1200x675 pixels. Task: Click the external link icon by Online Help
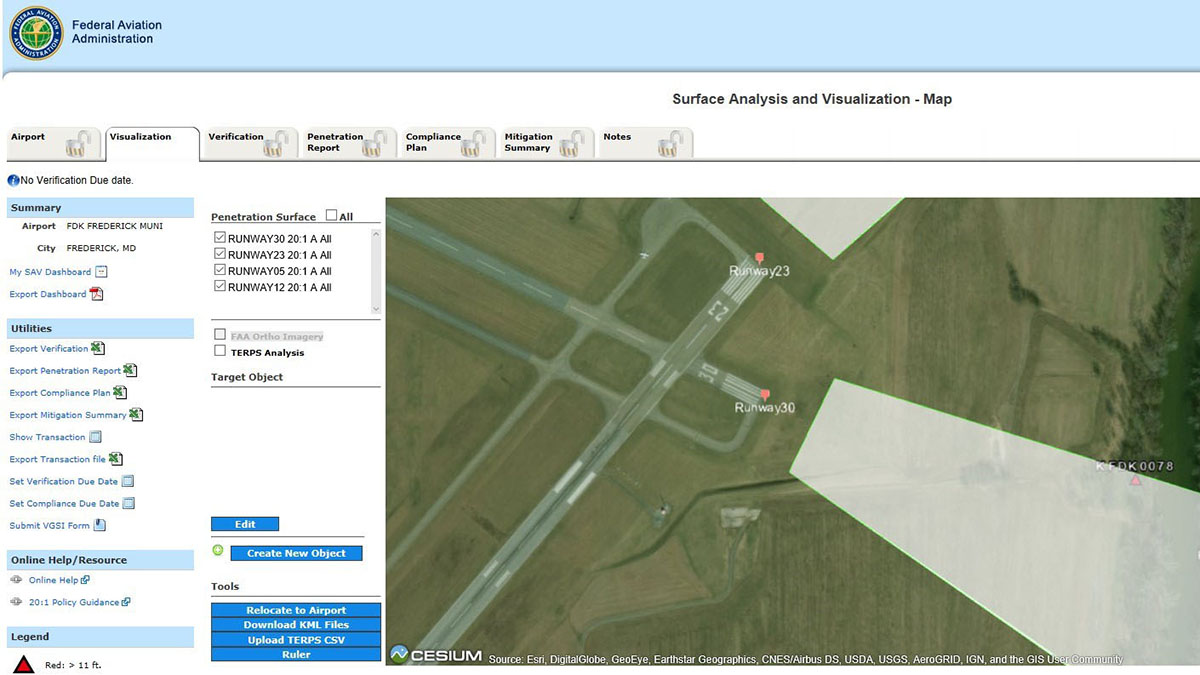click(x=83, y=580)
